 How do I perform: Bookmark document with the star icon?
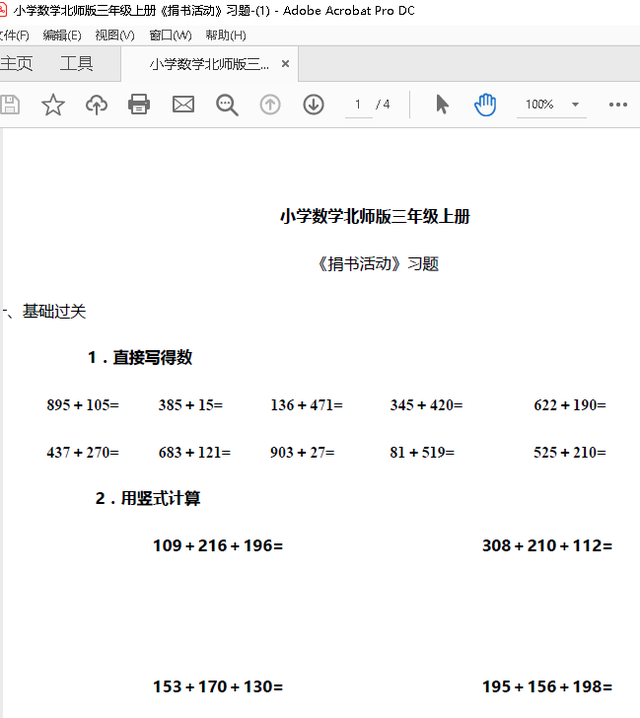coord(53,104)
